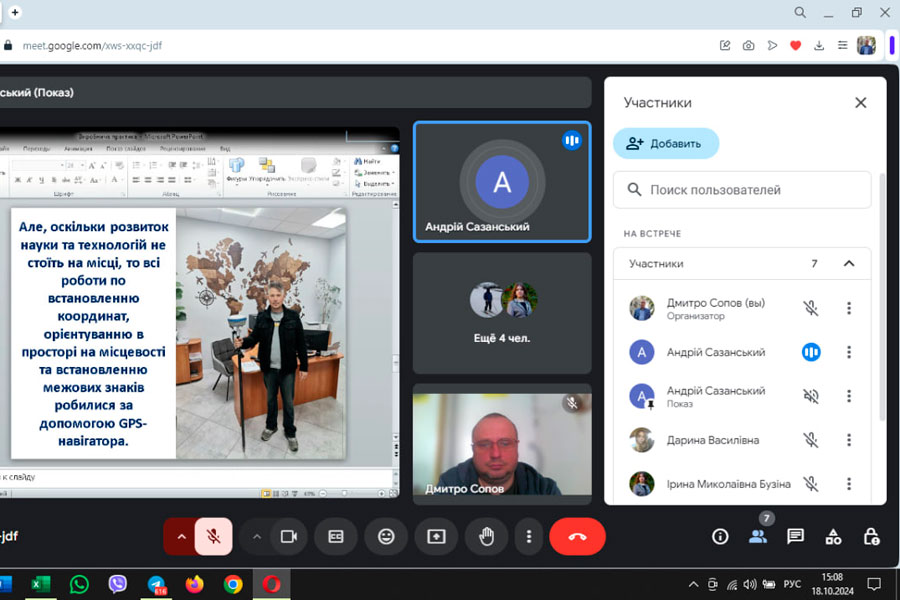Toggle closed captions button

pos(336,536)
